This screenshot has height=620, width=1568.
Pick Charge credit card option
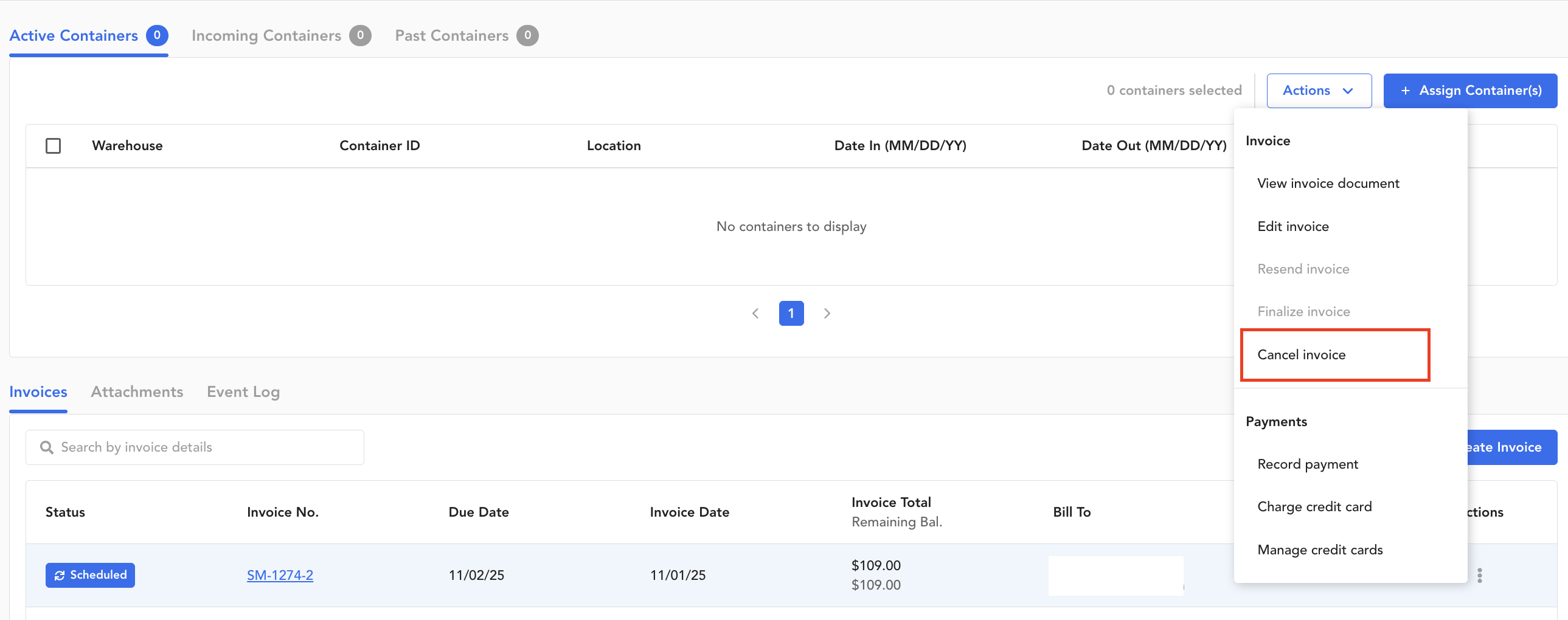coord(1314,507)
